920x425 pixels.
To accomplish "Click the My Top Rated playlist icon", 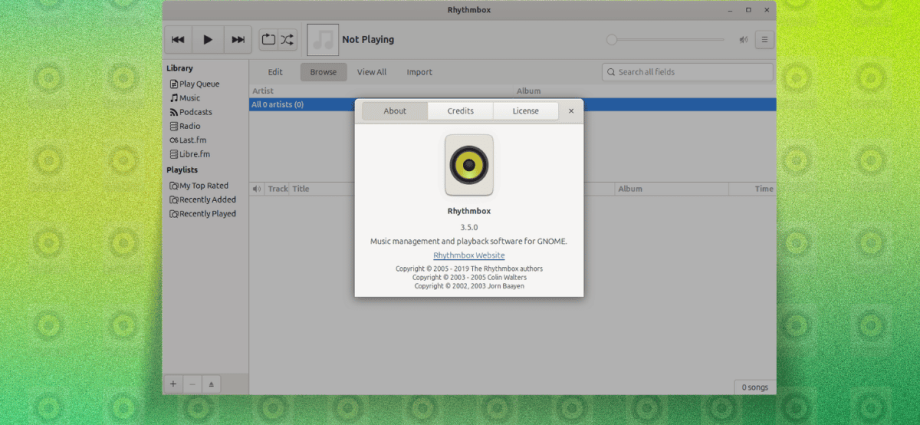I will pyautogui.click(x=174, y=185).
